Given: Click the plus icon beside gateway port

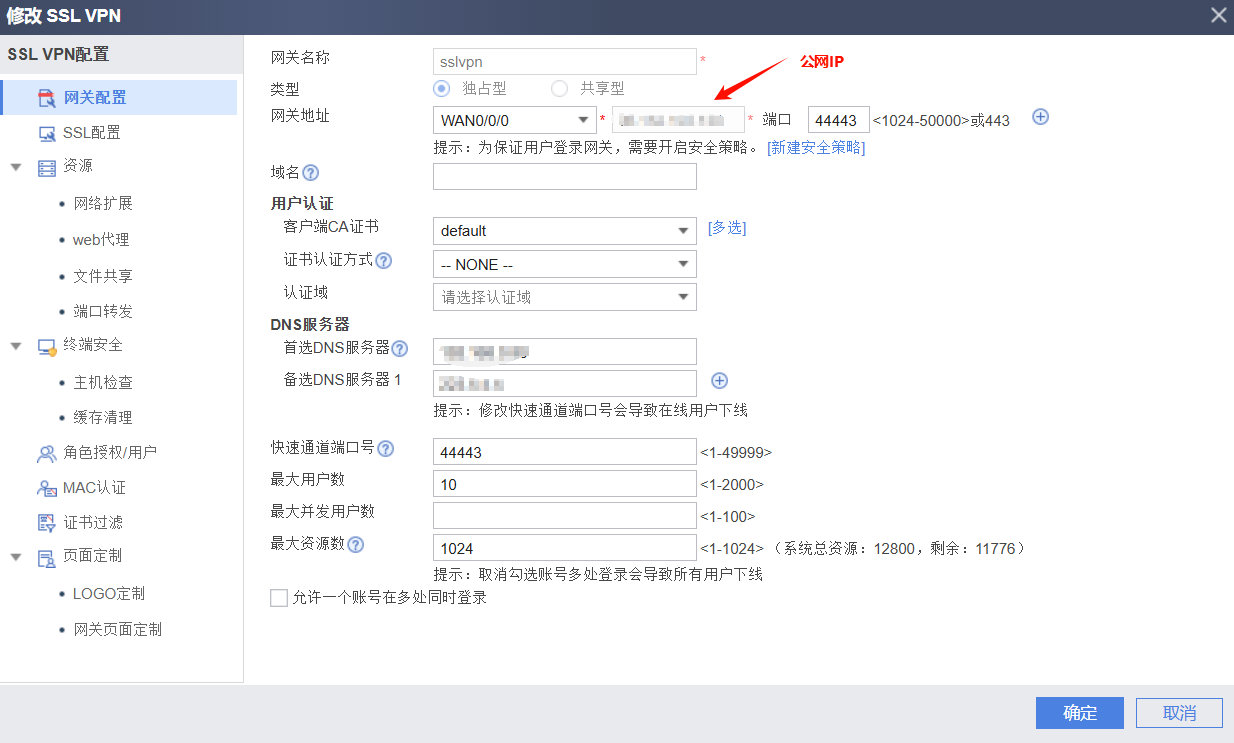Looking at the screenshot, I should (1040, 117).
